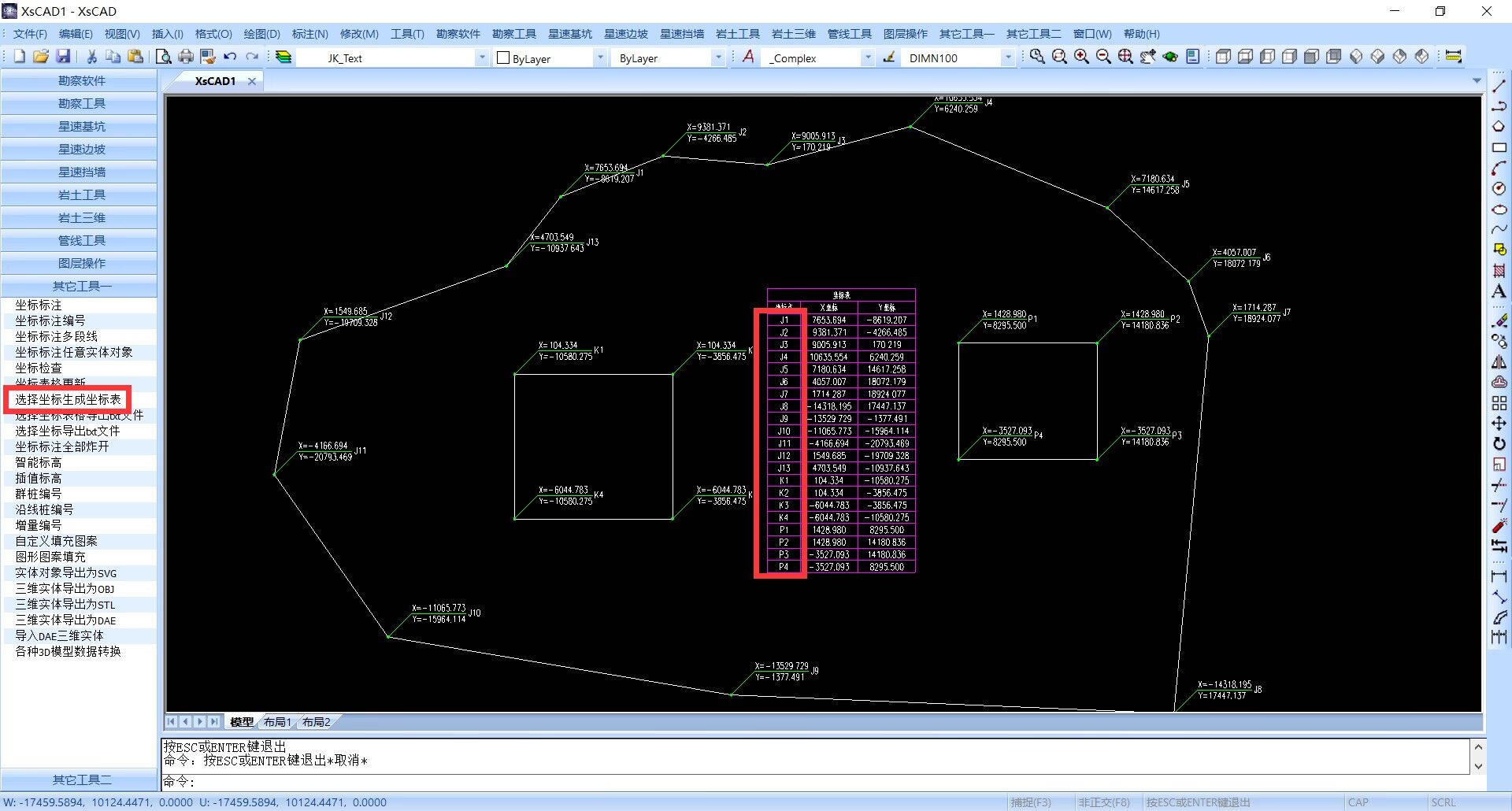Click the Open folder icon
The width and height of the screenshot is (1512, 811).
point(41,57)
